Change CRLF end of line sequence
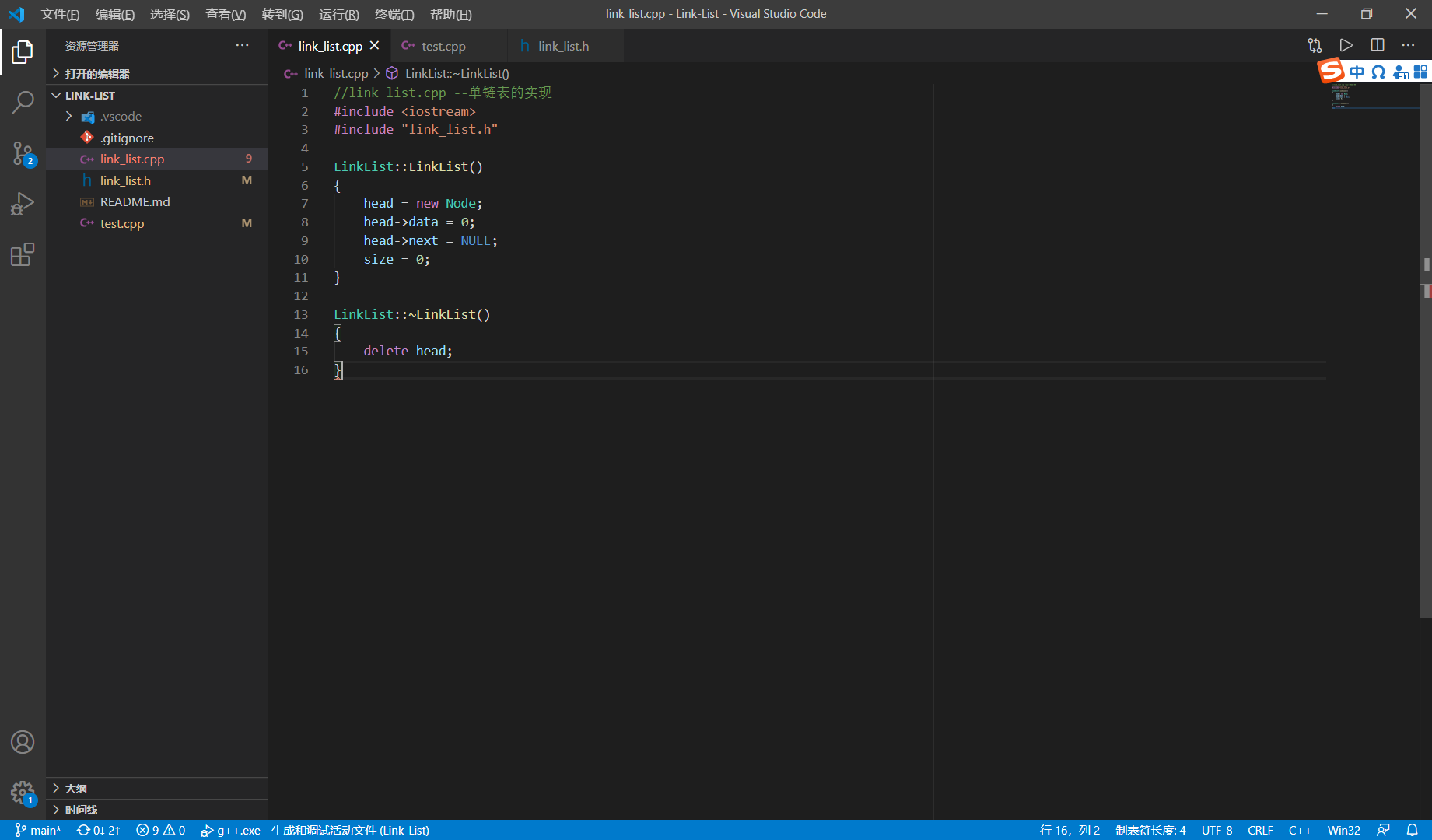Screen dimensions: 1432x840 coord(1260,830)
